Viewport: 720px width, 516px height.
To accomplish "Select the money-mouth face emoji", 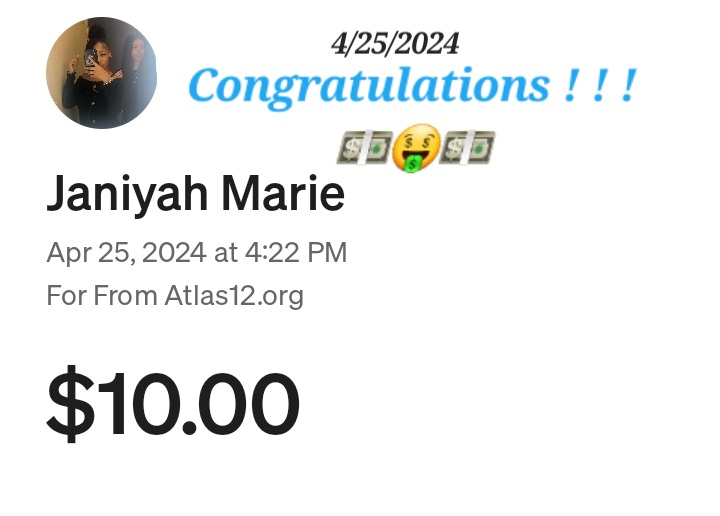I will click(416, 148).
